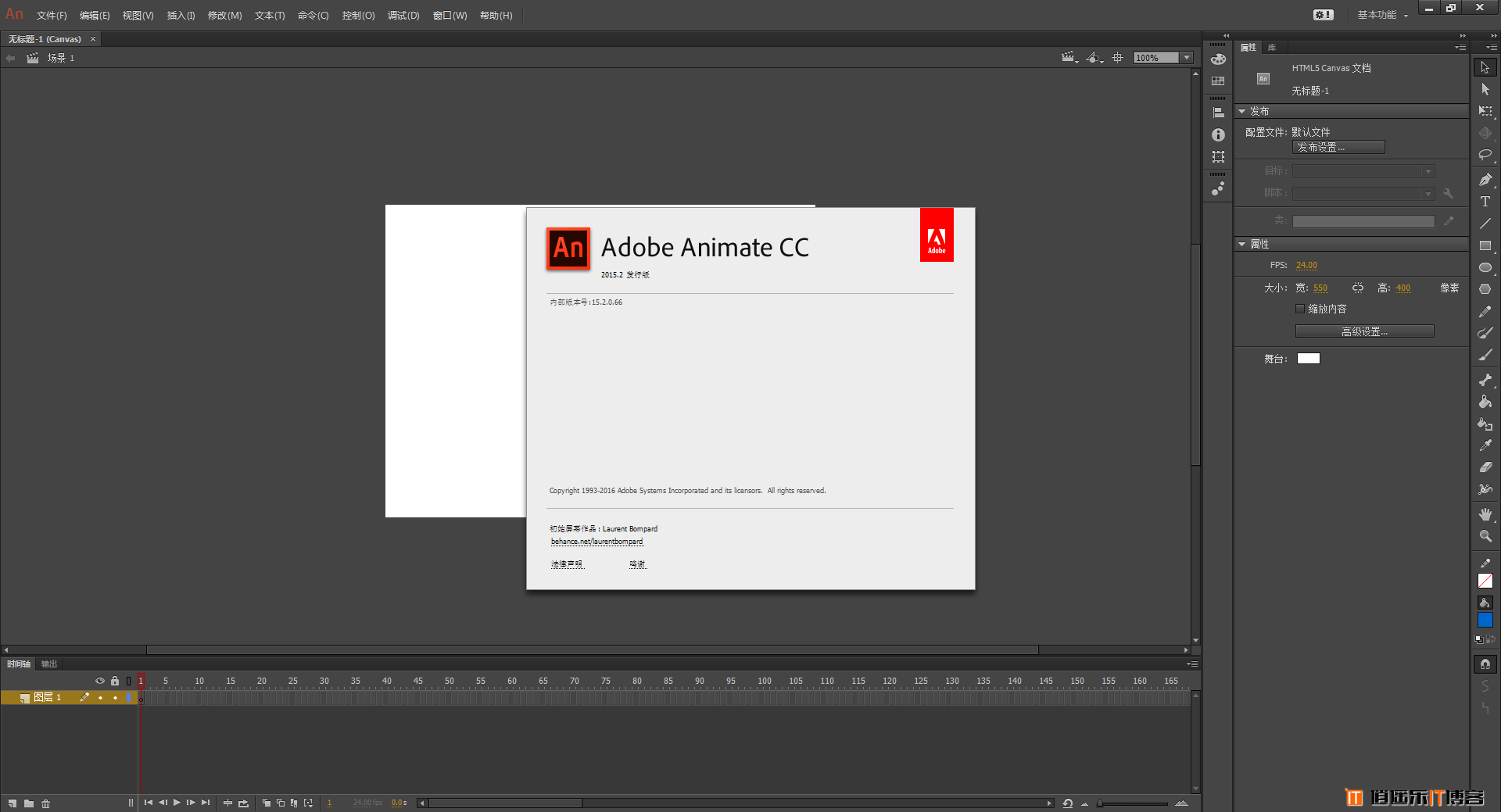Image resolution: width=1501 pixels, height=812 pixels.
Task: Collapse the 属性 section
Action: [1241, 245]
